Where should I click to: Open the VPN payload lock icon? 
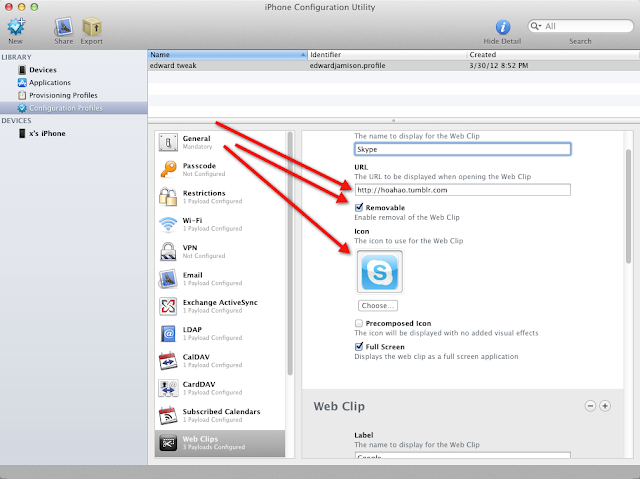pos(168,251)
